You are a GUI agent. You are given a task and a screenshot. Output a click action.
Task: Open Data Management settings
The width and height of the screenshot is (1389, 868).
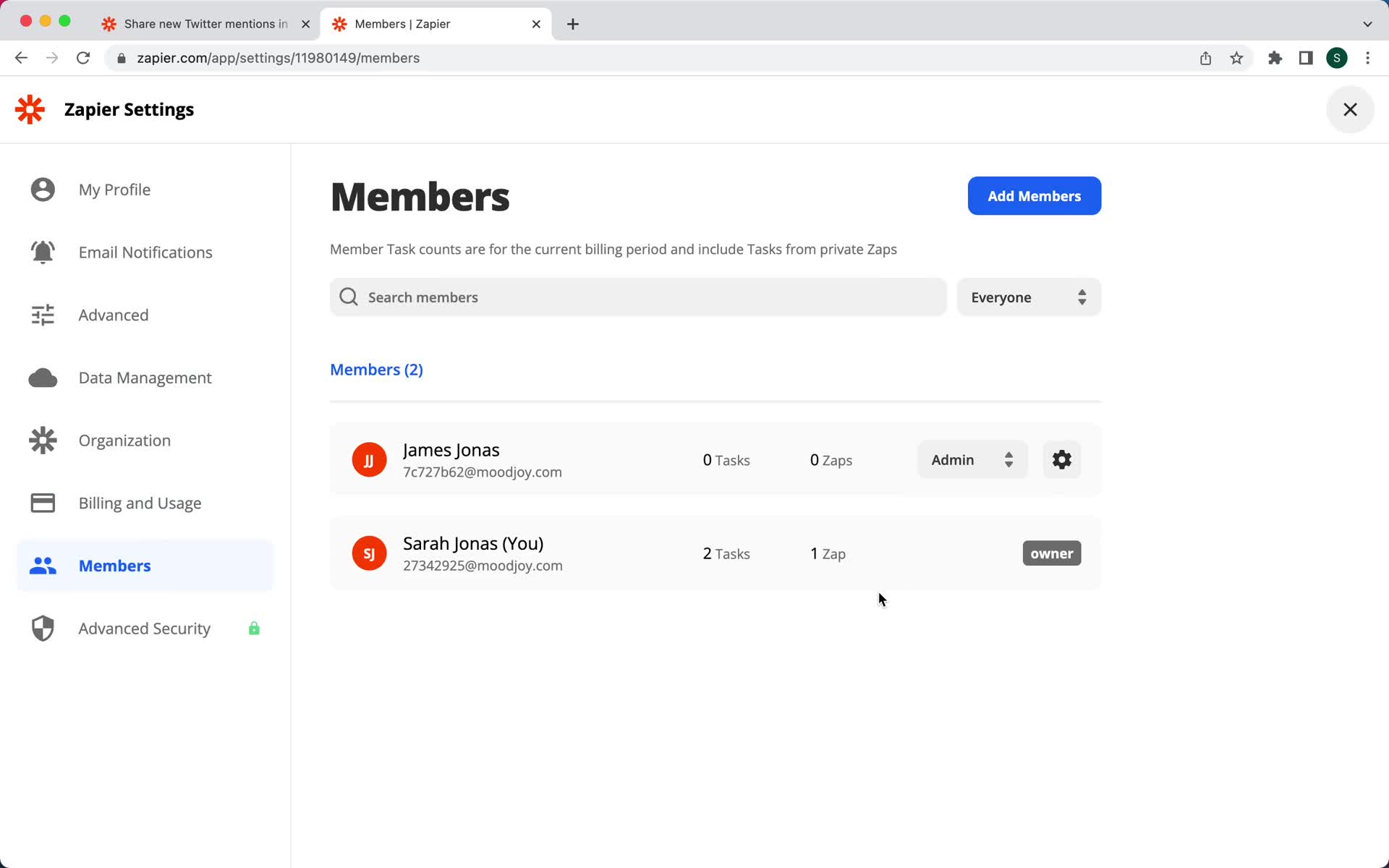pyautogui.click(x=145, y=377)
